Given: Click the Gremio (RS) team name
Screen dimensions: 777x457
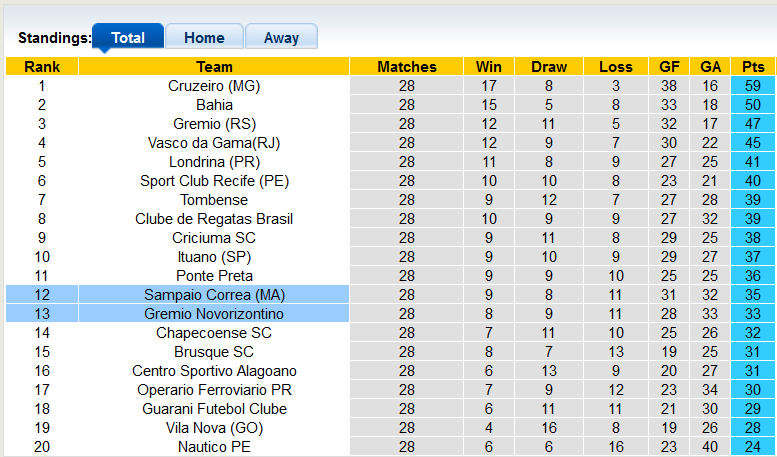Looking at the screenshot, I should click(214, 123).
